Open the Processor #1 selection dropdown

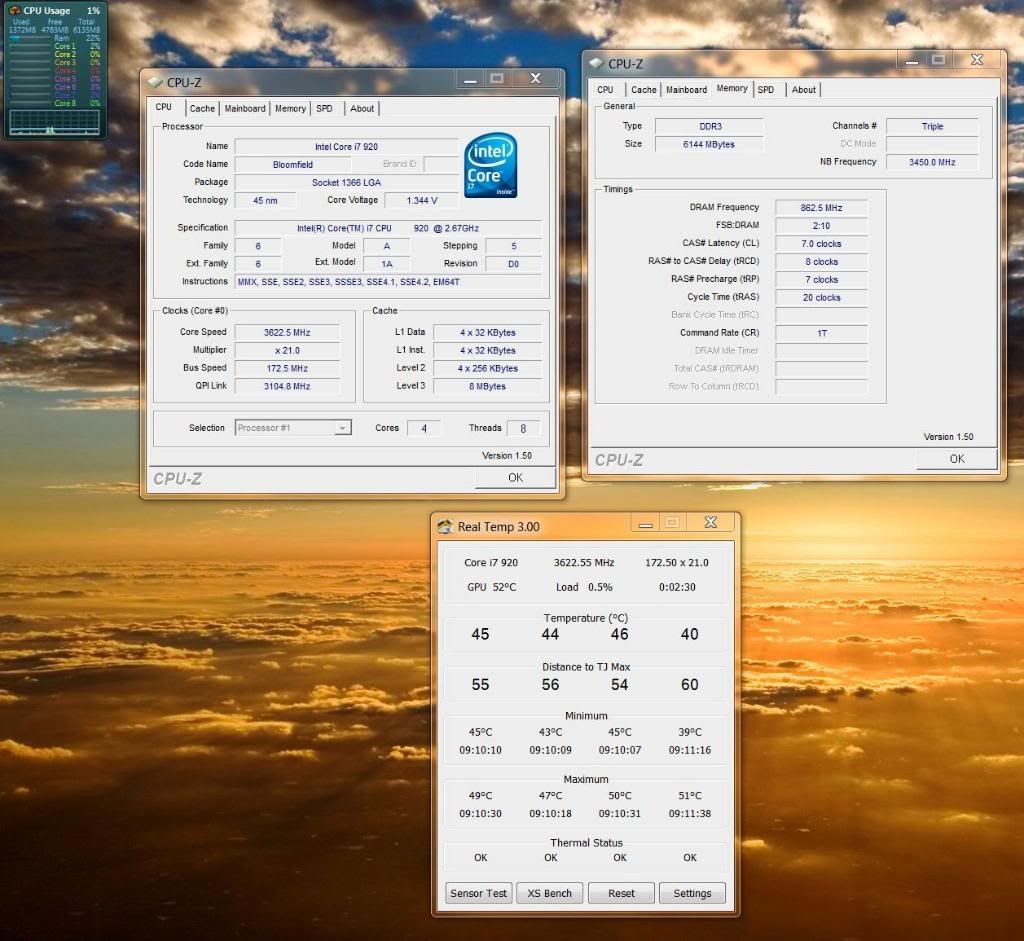tap(342, 428)
